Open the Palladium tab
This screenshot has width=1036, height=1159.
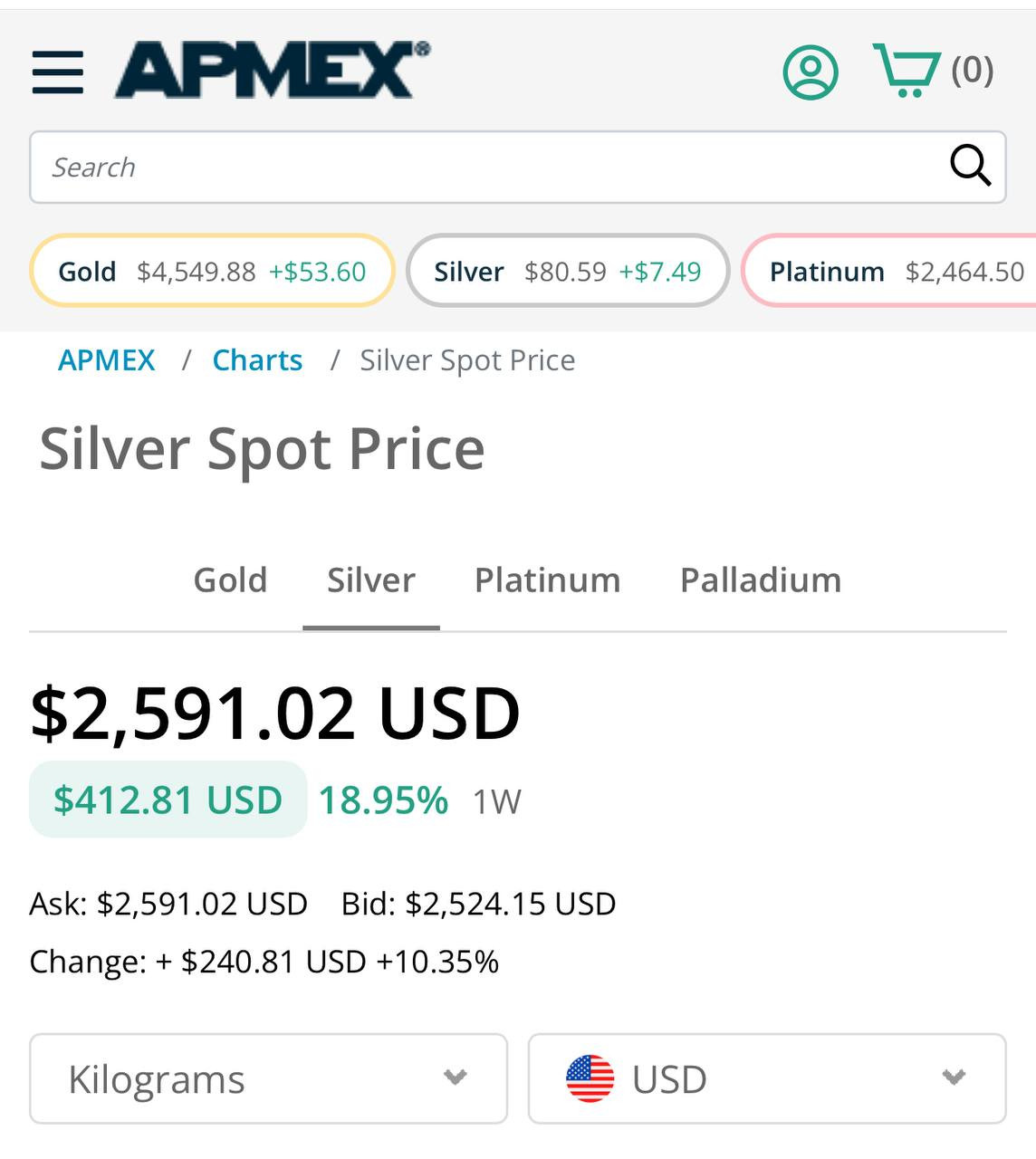(x=761, y=580)
